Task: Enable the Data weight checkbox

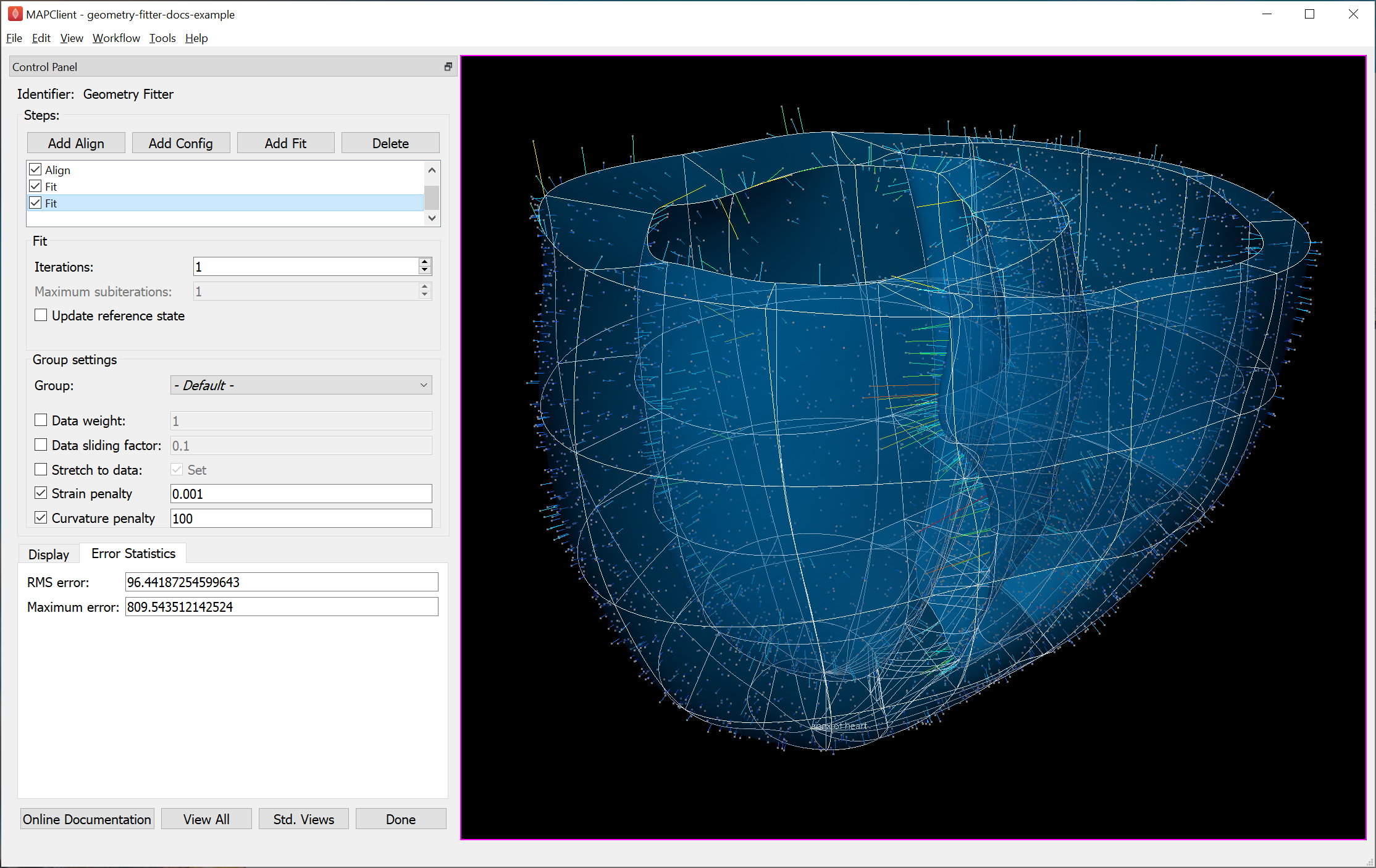Action: (41, 420)
